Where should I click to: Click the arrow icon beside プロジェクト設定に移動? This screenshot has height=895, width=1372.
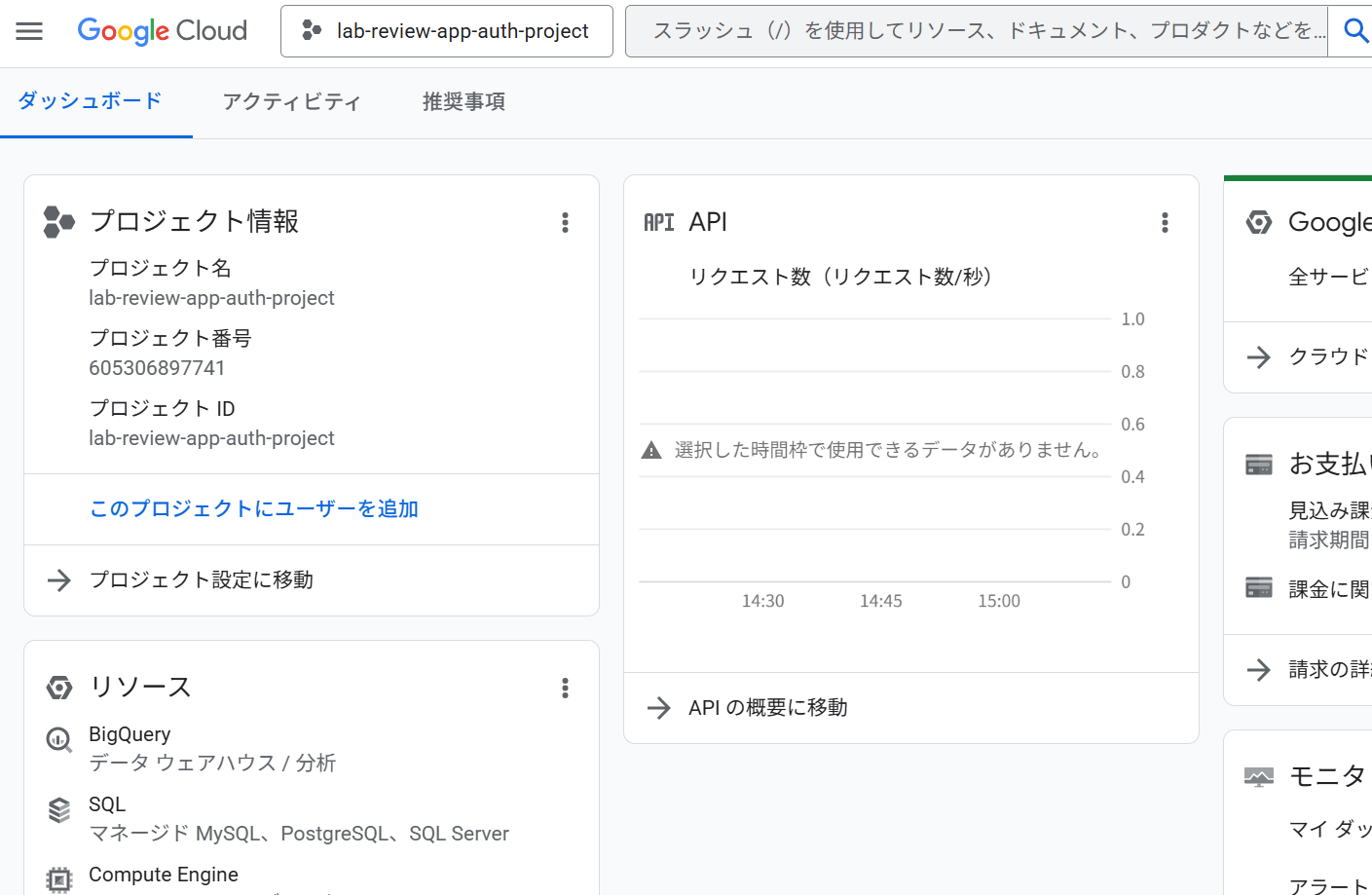pos(59,580)
